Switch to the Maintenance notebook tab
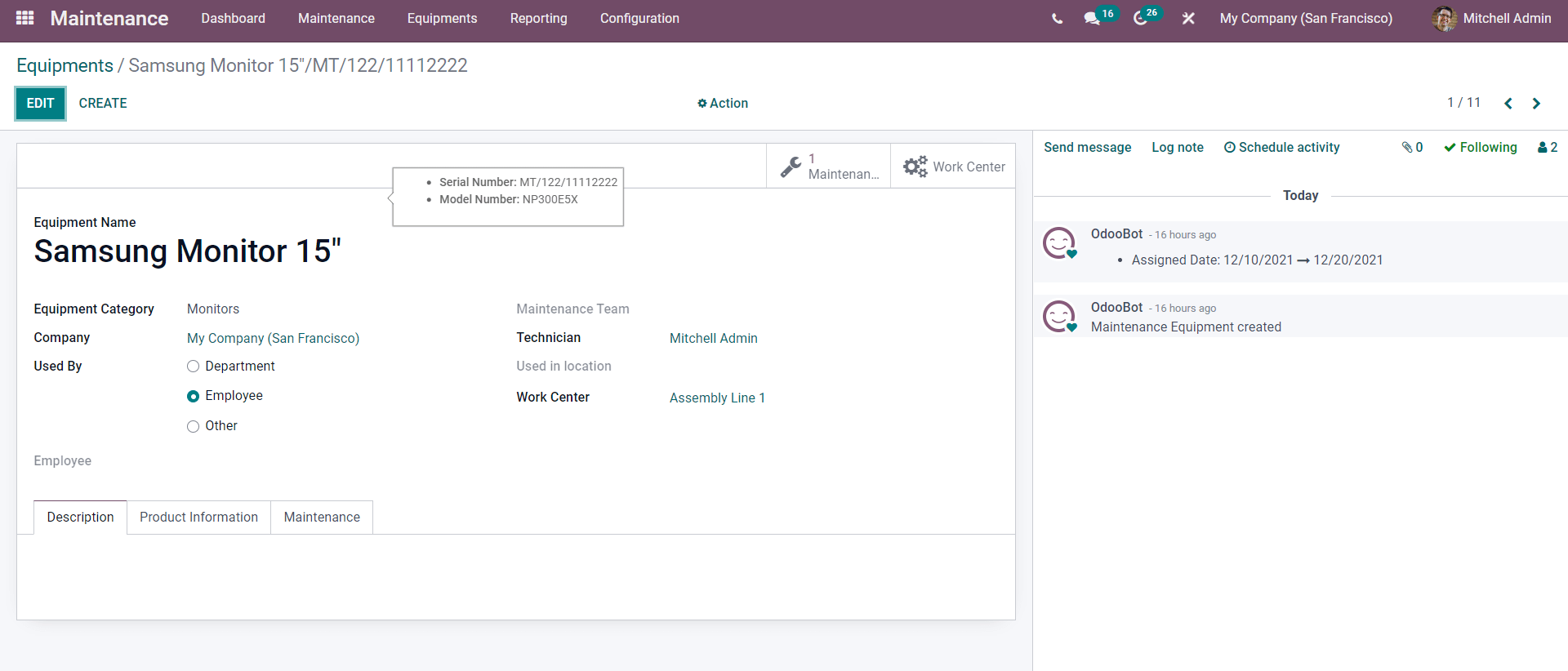The width and height of the screenshot is (1568, 671). [x=322, y=518]
